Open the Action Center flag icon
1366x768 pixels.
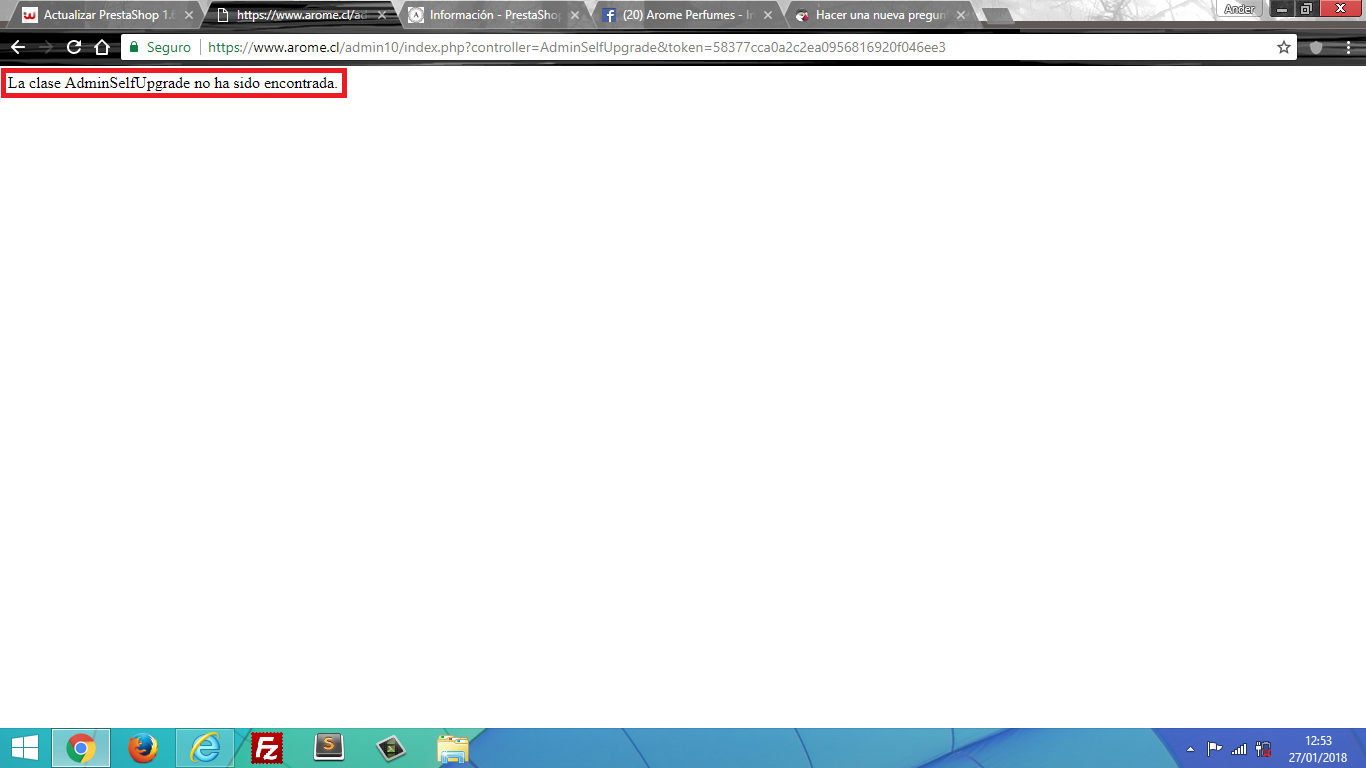pyautogui.click(x=1215, y=748)
